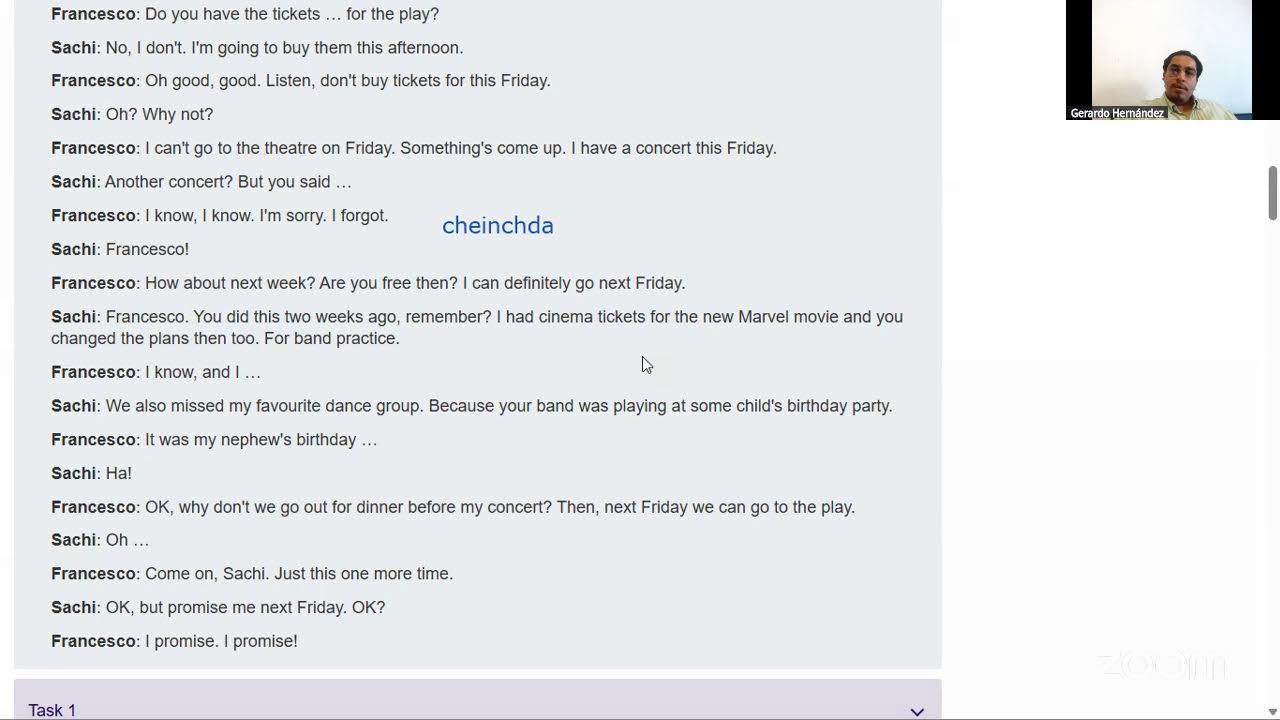Click the faint Zoom watermark logo
The image size is (1280, 720).
[1161, 665]
